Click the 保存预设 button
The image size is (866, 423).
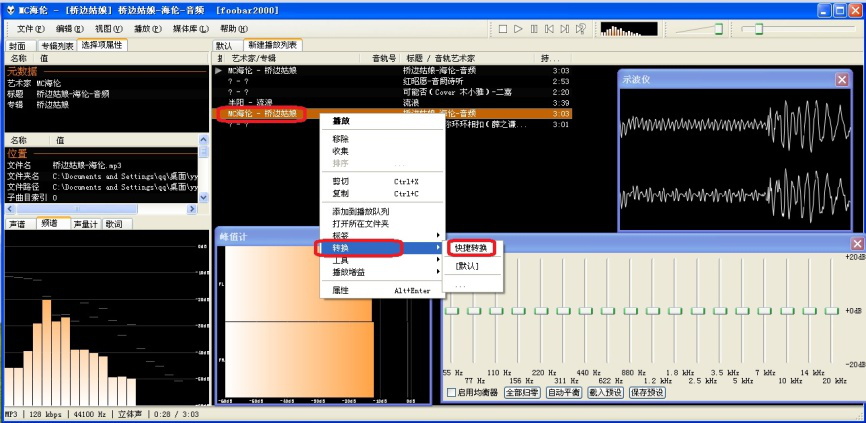pos(647,392)
